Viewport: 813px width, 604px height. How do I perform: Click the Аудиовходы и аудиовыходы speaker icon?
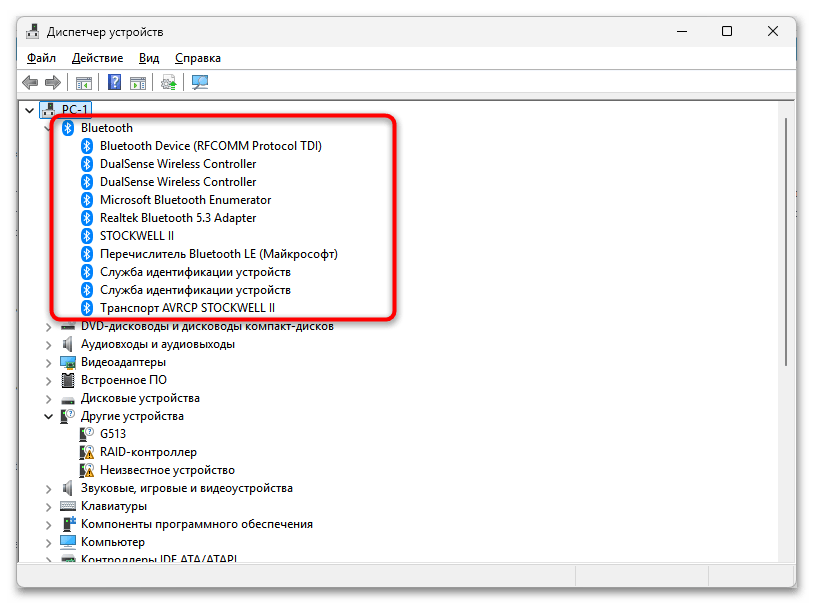pyautogui.click(x=68, y=344)
